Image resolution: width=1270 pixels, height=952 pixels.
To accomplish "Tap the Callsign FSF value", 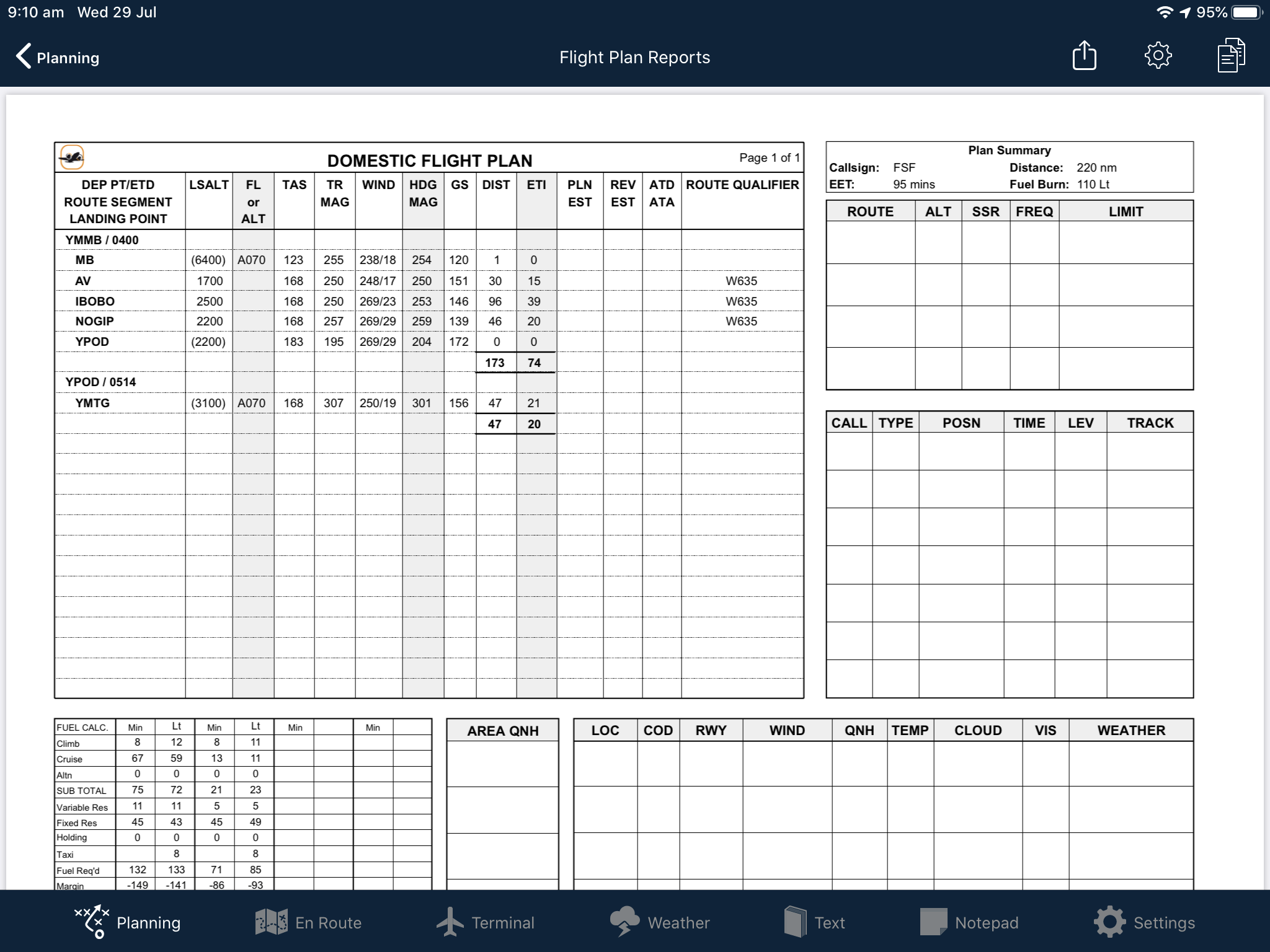I will [x=904, y=167].
